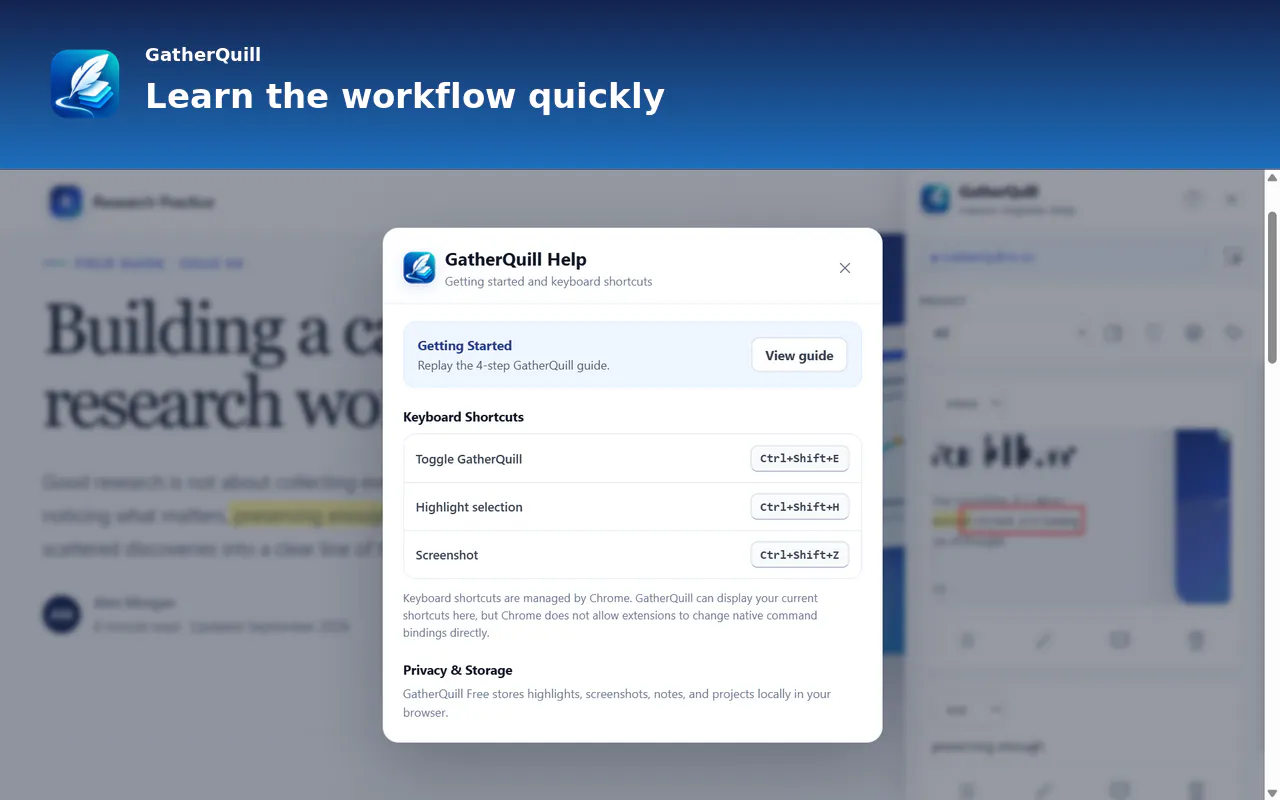
Task: Click the page scrollbar down arrow
Action: [1272, 792]
